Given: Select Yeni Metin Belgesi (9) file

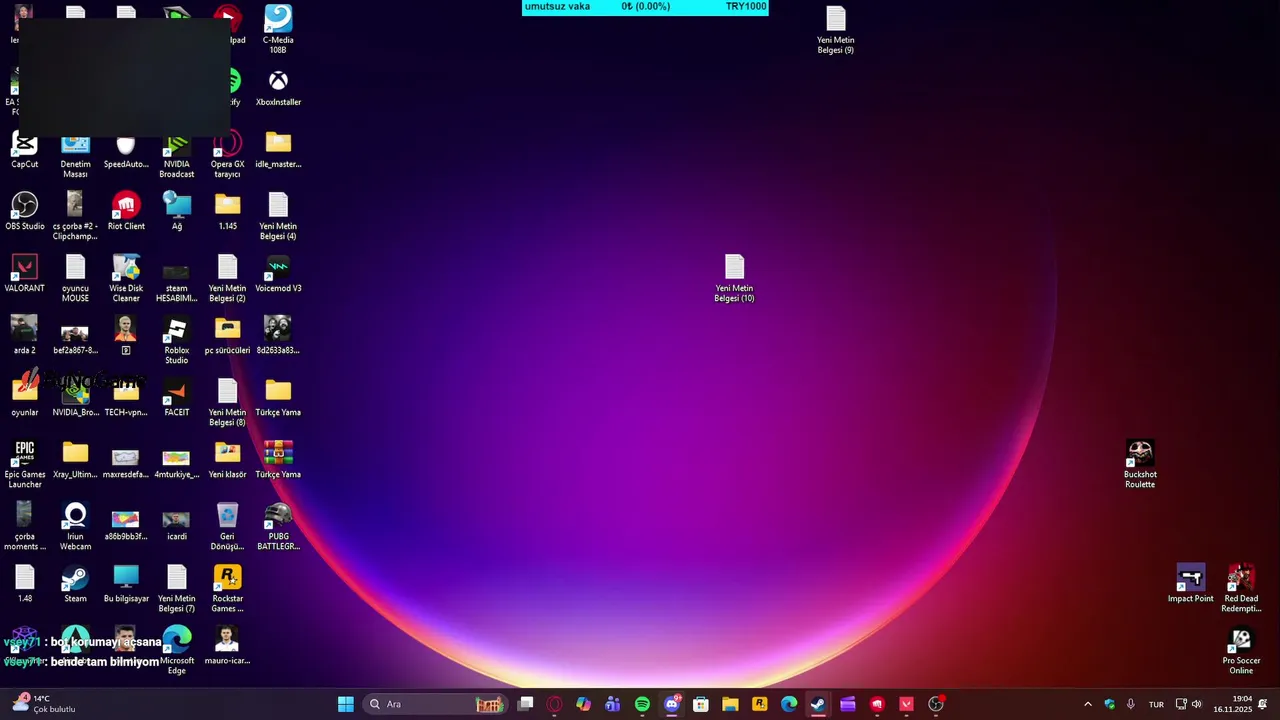Looking at the screenshot, I should pos(836,30).
